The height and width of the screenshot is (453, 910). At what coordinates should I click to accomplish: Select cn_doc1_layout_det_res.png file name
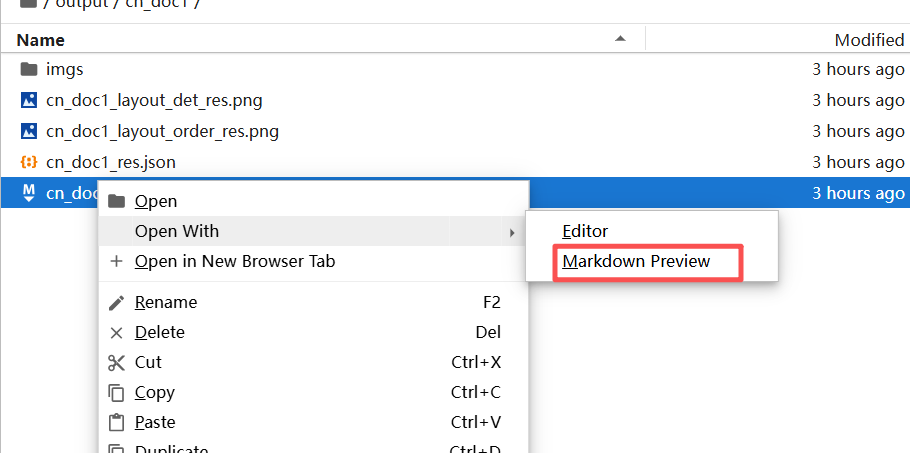154,100
